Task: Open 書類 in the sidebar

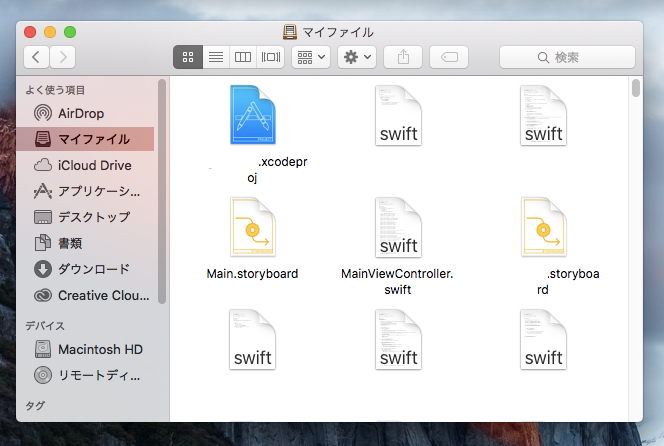Action: pyautogui.click(x=85, y=243)
